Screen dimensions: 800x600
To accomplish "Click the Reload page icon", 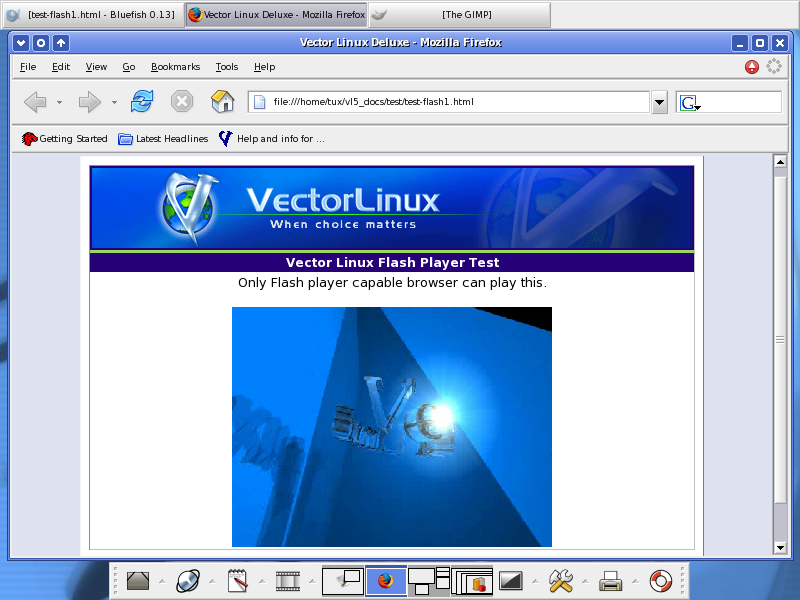I will pyautogui.click(x=143, y=101).
